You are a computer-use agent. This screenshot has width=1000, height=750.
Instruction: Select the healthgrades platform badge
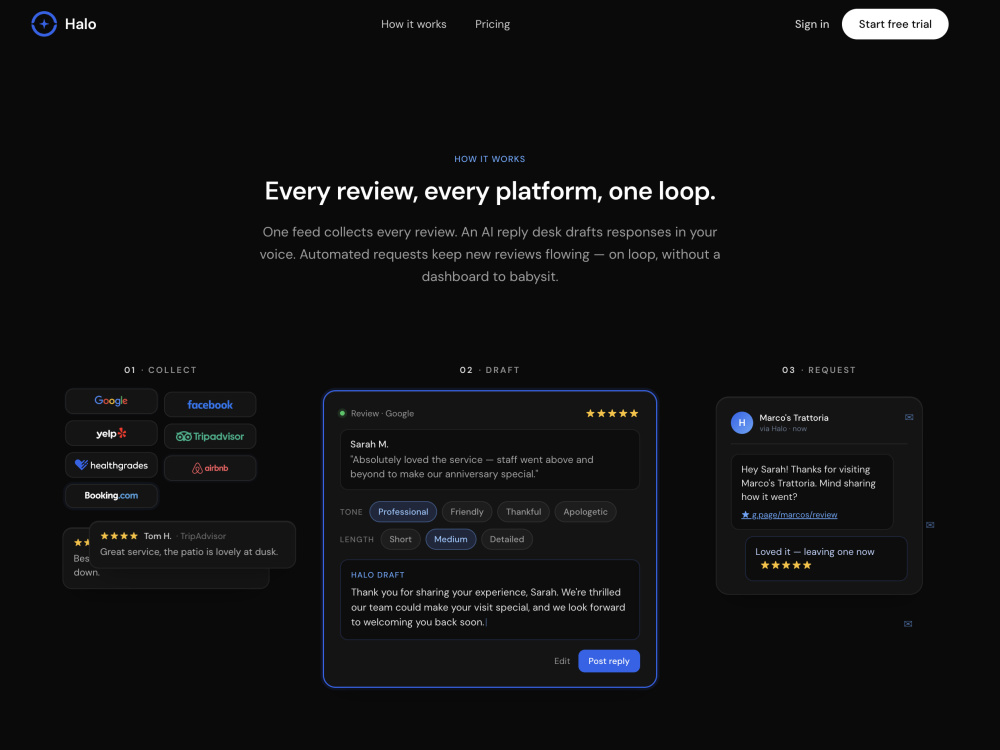[111, 465]
